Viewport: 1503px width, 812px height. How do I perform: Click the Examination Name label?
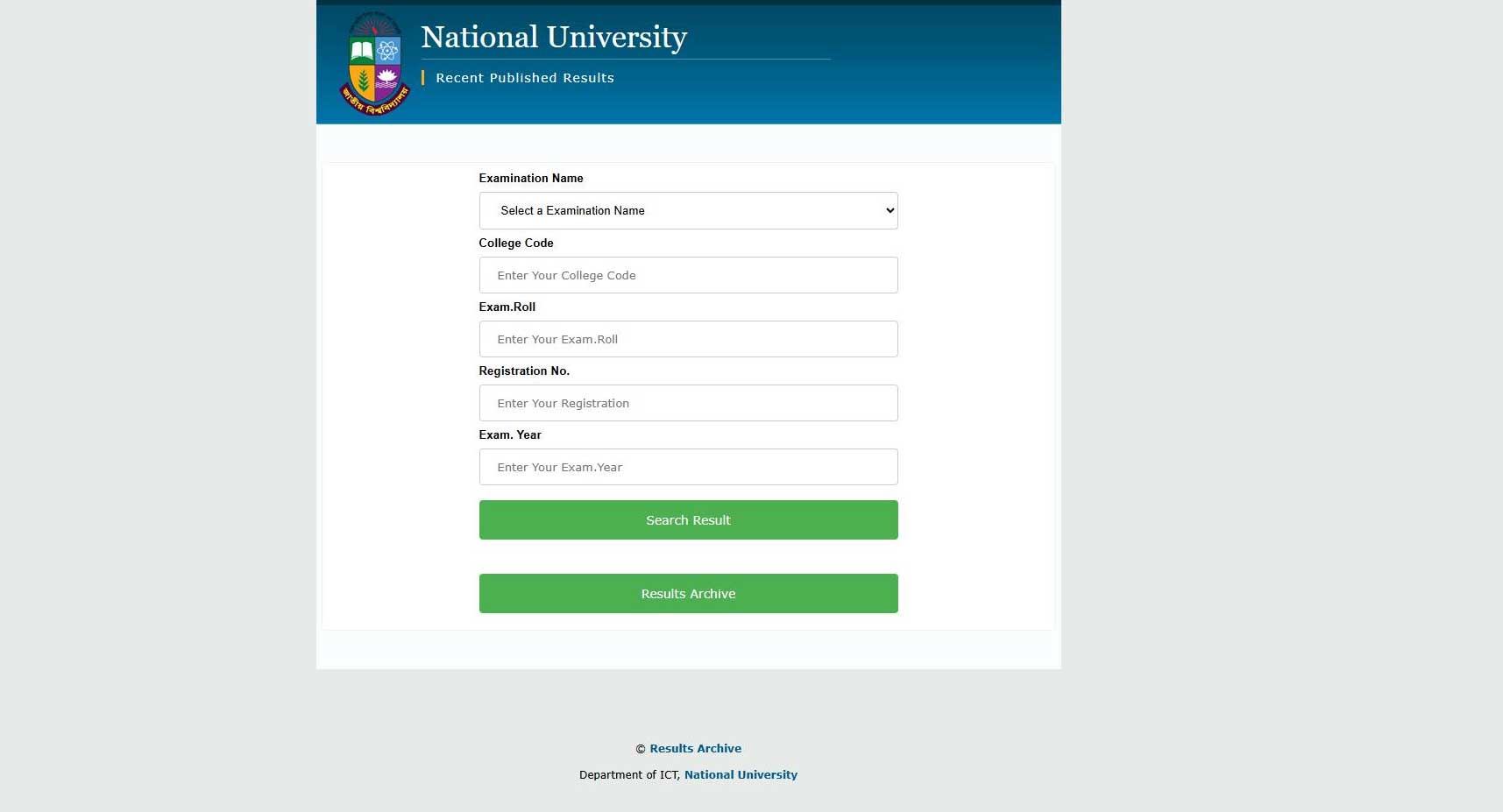click(x=530, y=178)
